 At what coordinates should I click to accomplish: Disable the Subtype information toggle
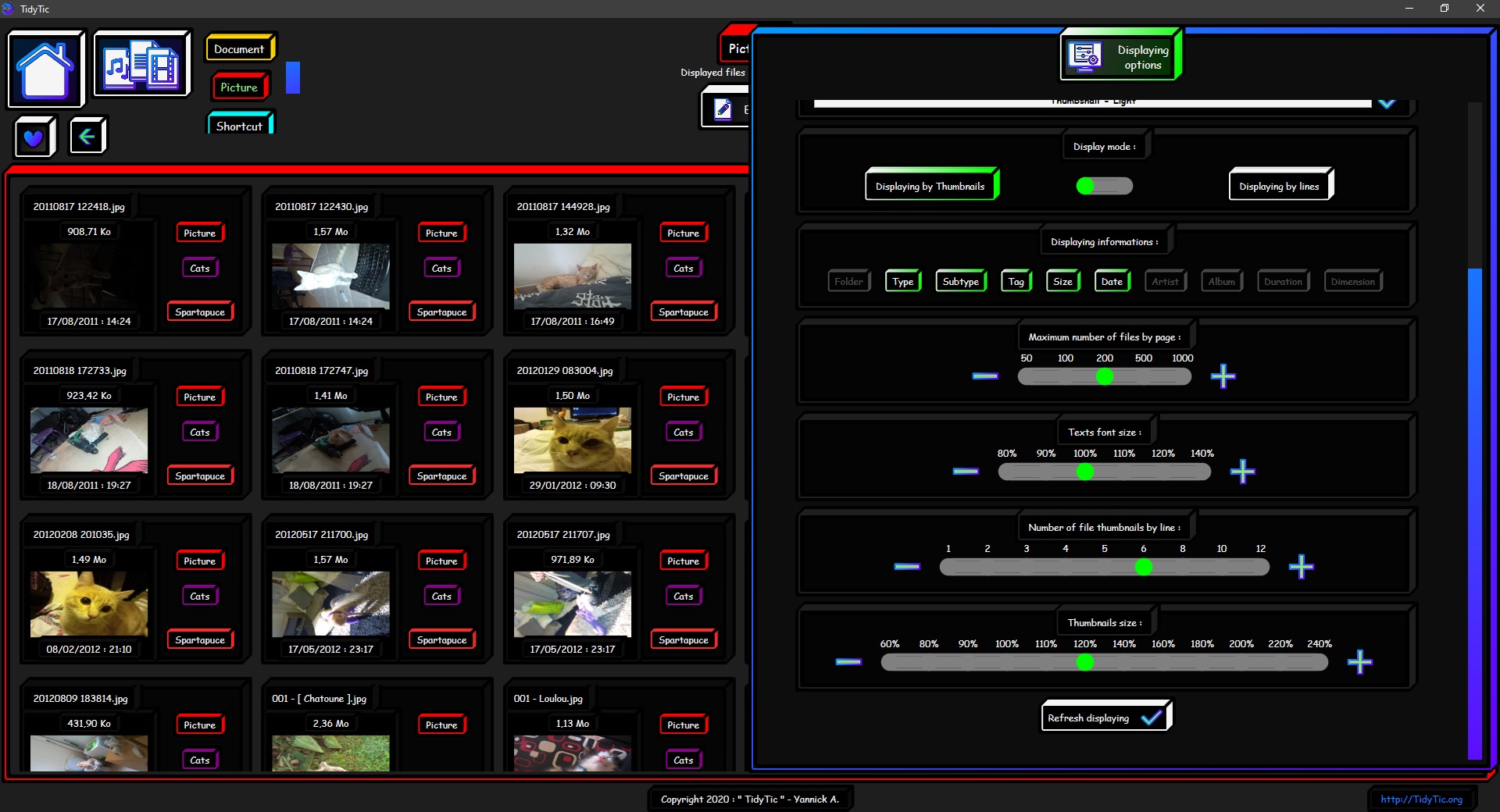(x=960, y=282)
